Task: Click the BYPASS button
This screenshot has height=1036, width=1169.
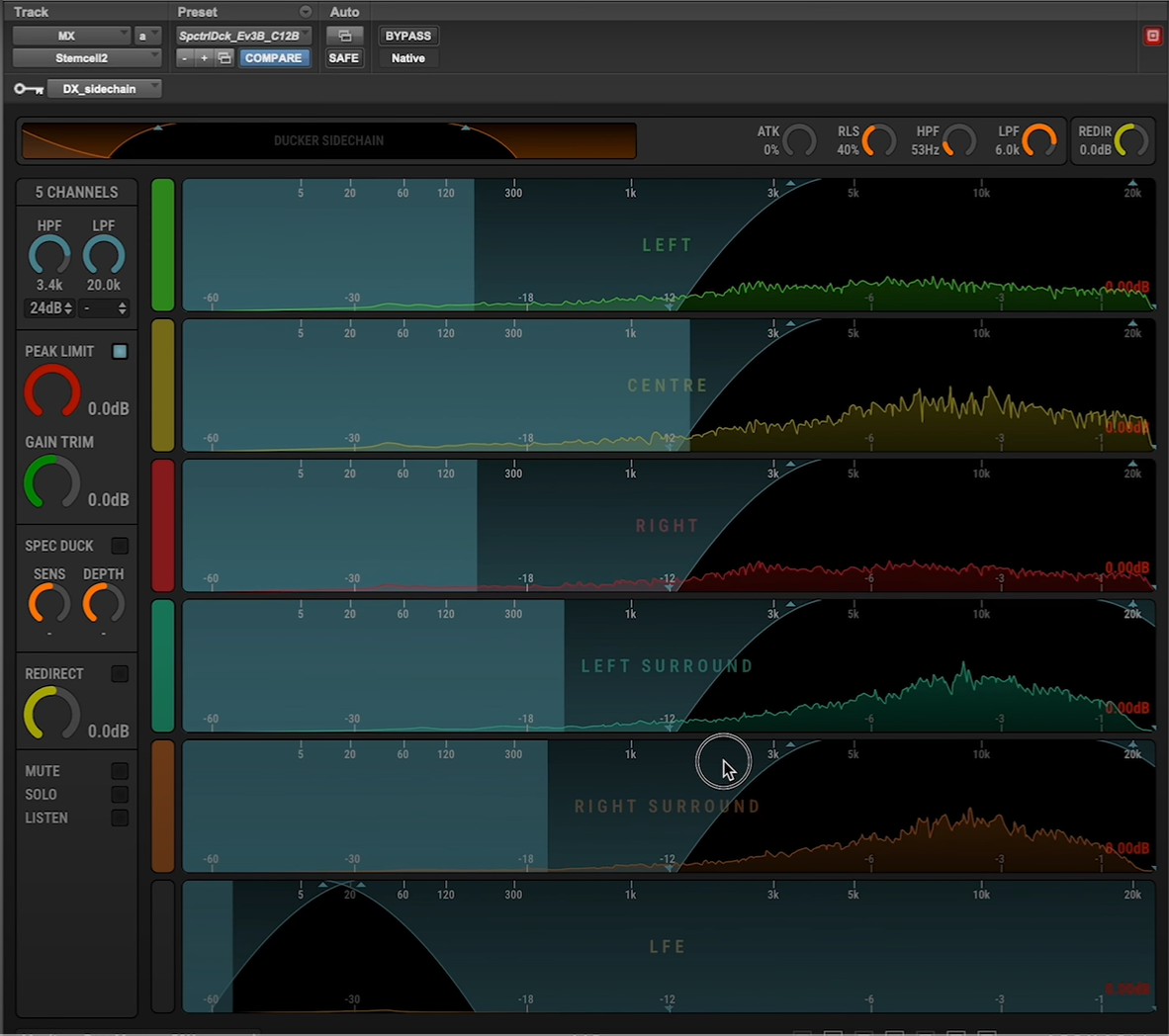Action: (x=407, y=36)
